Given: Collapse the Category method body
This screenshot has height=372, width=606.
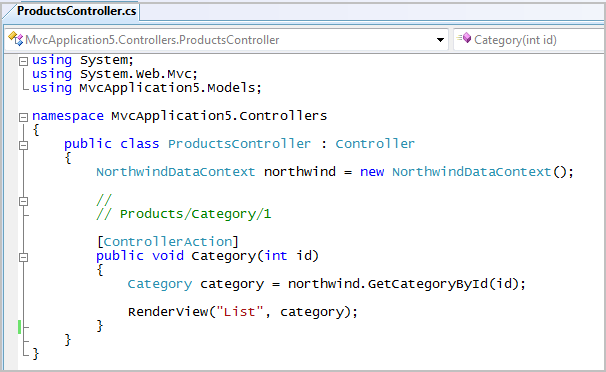Looking at the screenshot, I should pyautogui.click(x=24, y=257).
